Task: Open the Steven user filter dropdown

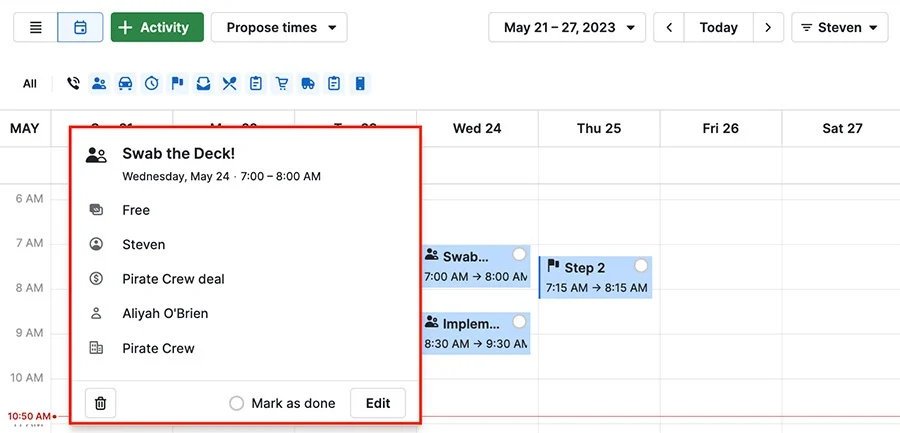Action: point(840,27)
